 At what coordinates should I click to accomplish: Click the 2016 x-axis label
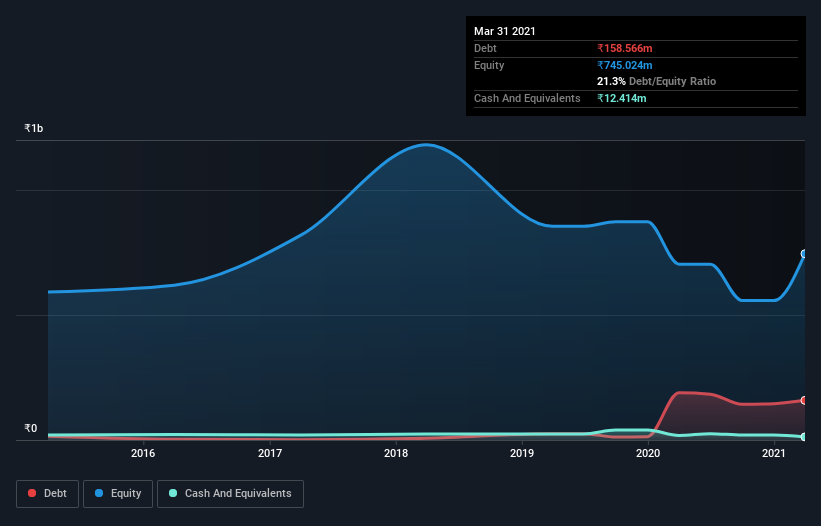pyautogui.click(x=143, y=453)
